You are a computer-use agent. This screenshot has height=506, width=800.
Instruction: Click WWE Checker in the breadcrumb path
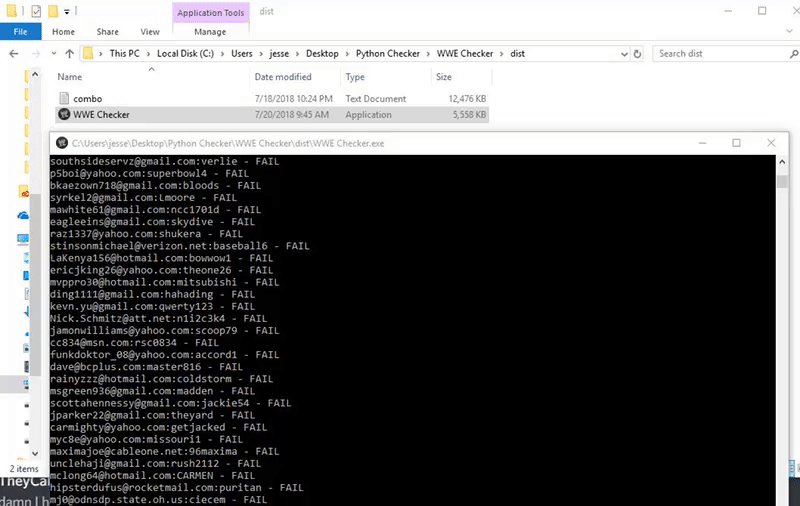coord(465,54)
